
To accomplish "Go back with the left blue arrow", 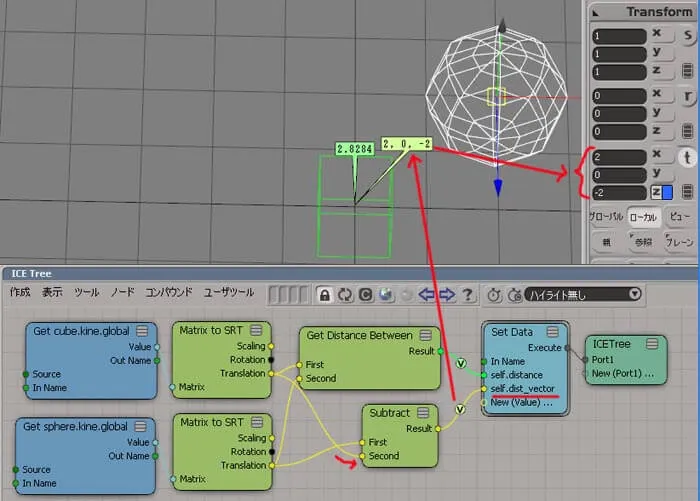I will coord(427,295).
